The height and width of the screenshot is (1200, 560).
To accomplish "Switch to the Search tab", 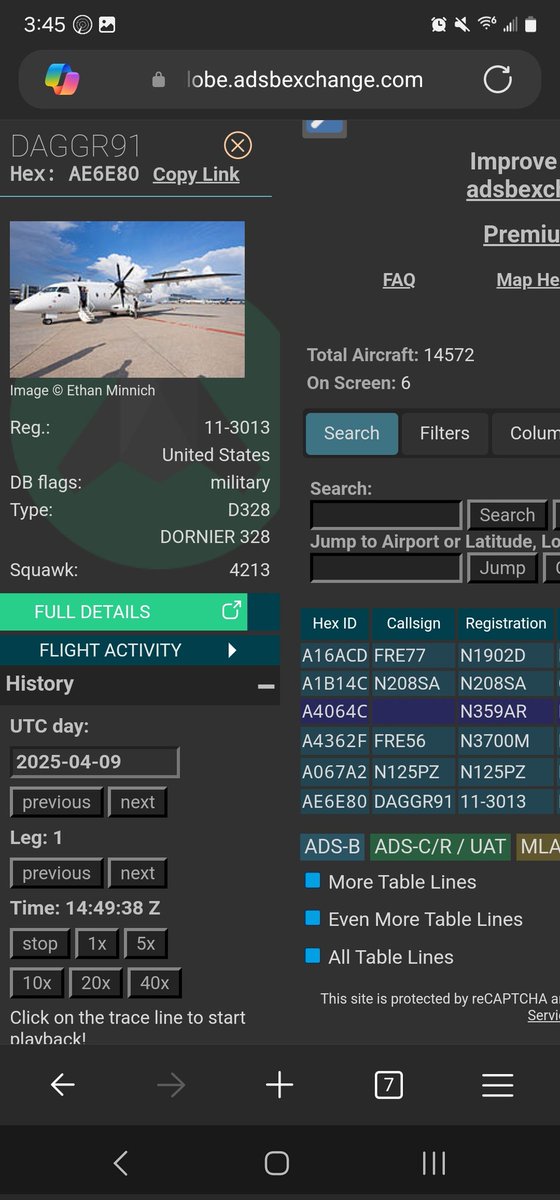I will [351, 433].
